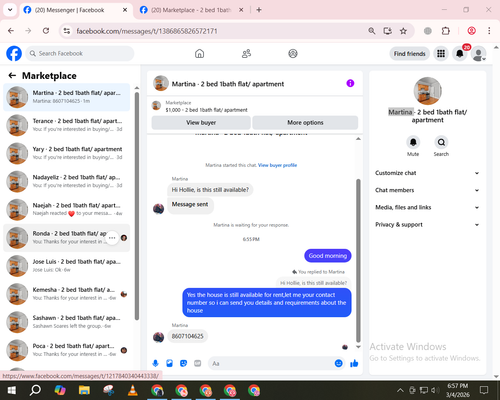Open the Kemesha conversation
The height and width of the screenshot is (400, 500).
click(x=67, y=294)
